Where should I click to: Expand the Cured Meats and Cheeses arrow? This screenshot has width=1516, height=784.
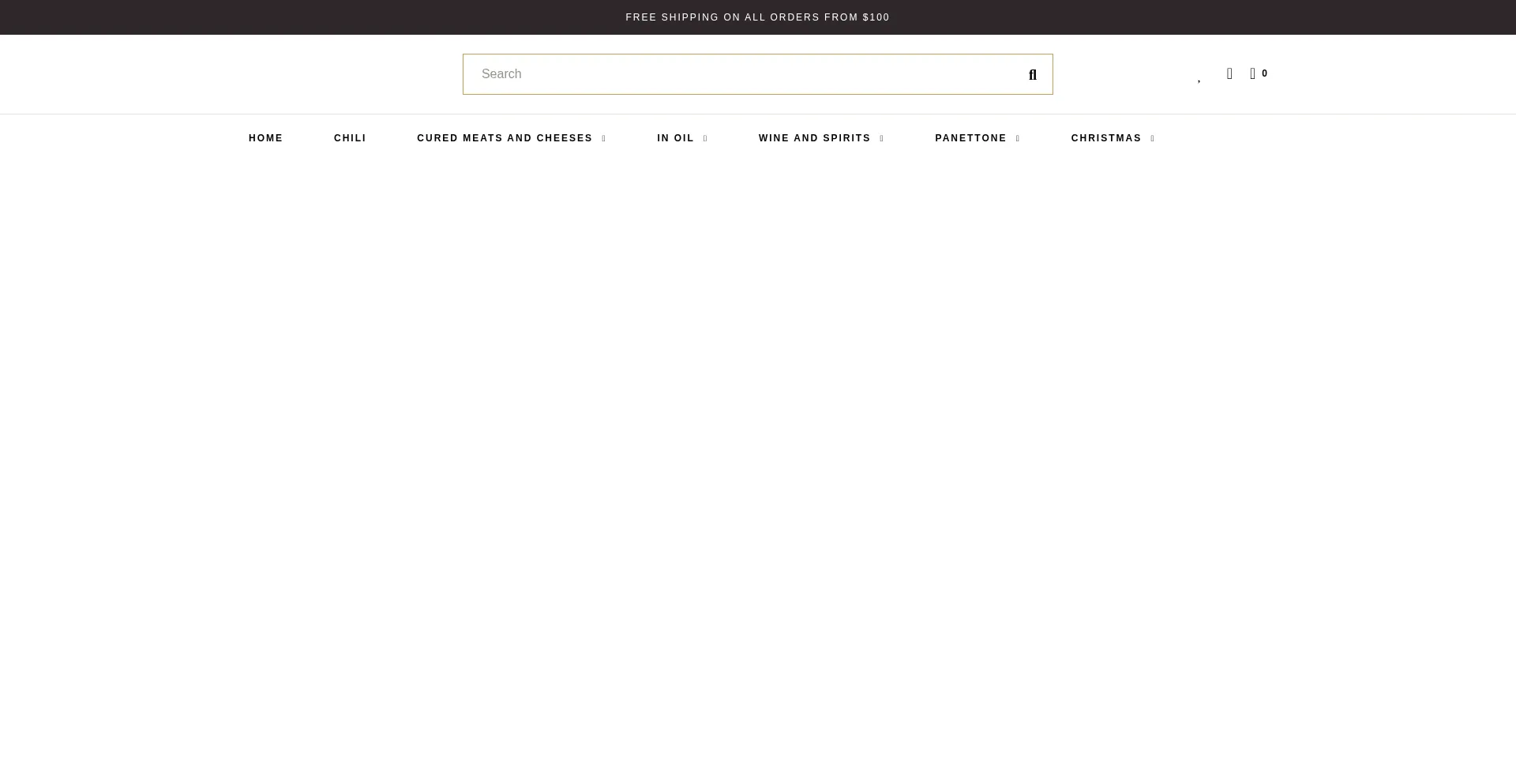(x=604, y=139)
